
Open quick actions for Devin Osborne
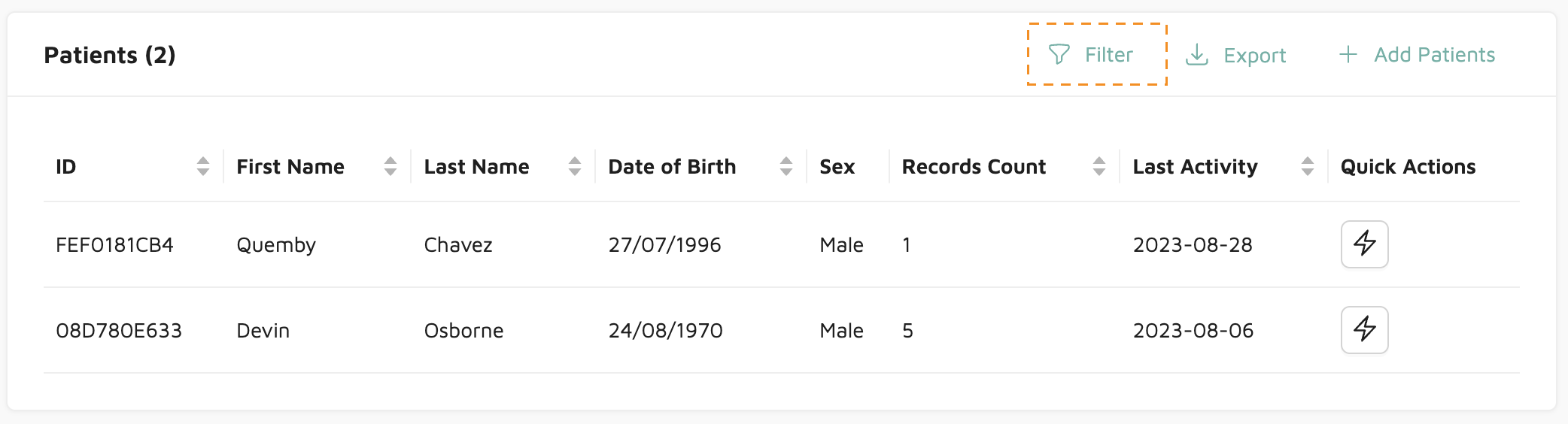point(1364,330)
